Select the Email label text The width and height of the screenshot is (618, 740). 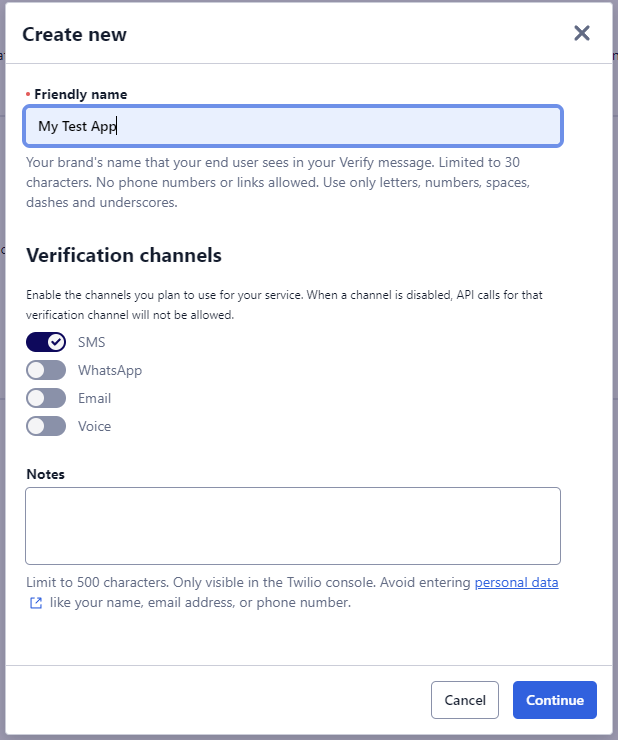click(94, 398)
